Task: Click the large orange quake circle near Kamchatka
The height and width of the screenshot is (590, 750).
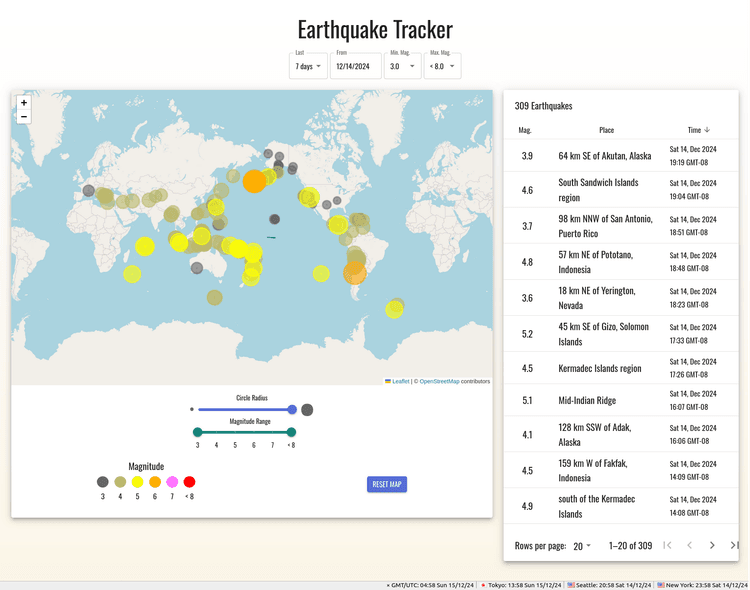Action: pyautogui.click(x=254, y=181)
